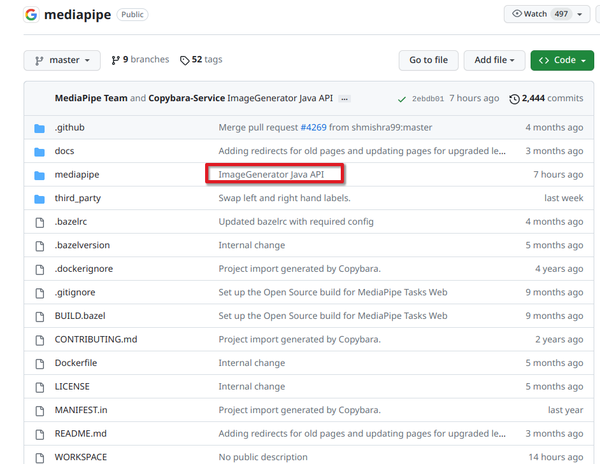Image resolution: width=600 pixels, height=464 pixels.
Task: Click the tags icon
Action: click(x=185, y=60)
